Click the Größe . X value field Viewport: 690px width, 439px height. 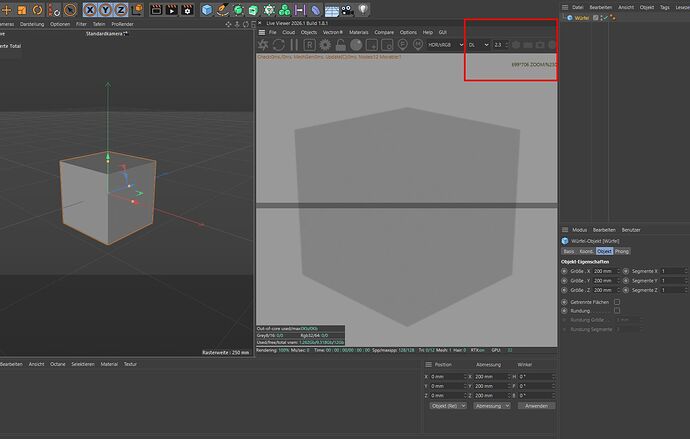(604, 271)
